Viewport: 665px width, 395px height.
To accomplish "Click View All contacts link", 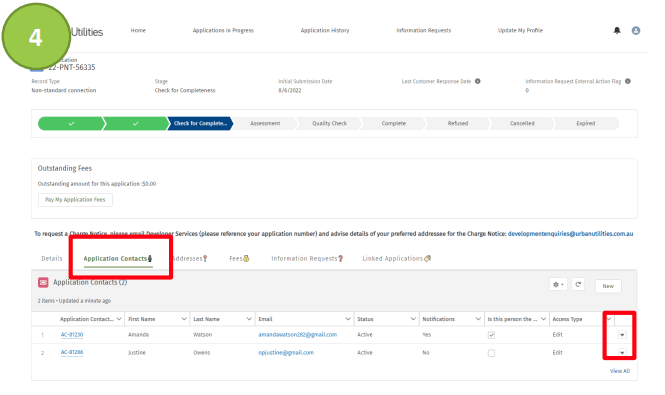I will pyautogui.click(x=620, y=371).
